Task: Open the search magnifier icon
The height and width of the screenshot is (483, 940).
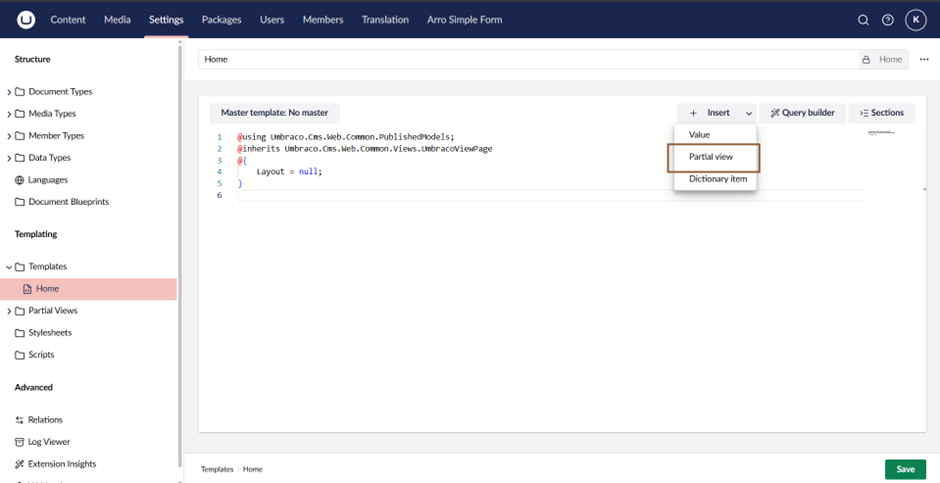Action: pos(863,20)
